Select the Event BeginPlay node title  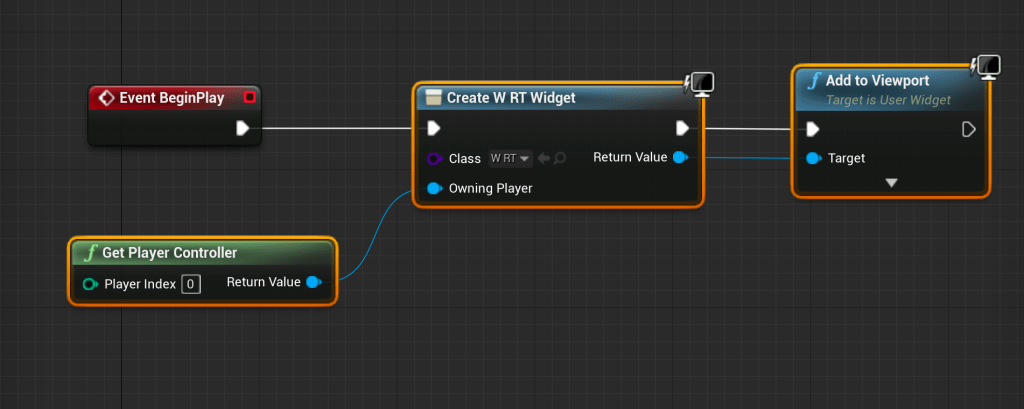point(171,98)
